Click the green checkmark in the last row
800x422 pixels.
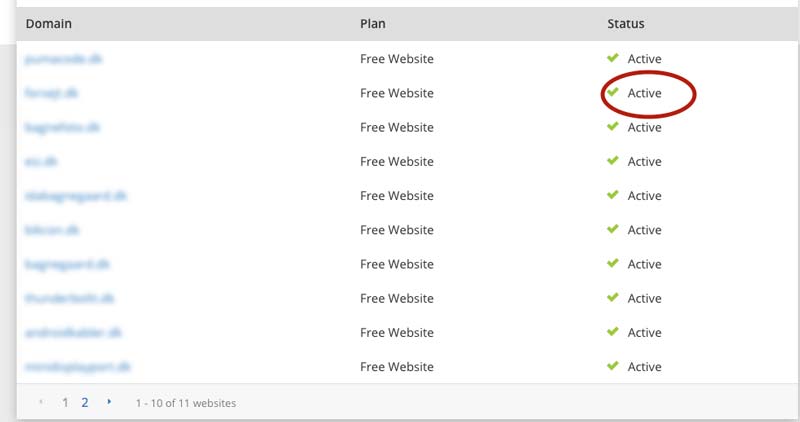tap(613, 366)
